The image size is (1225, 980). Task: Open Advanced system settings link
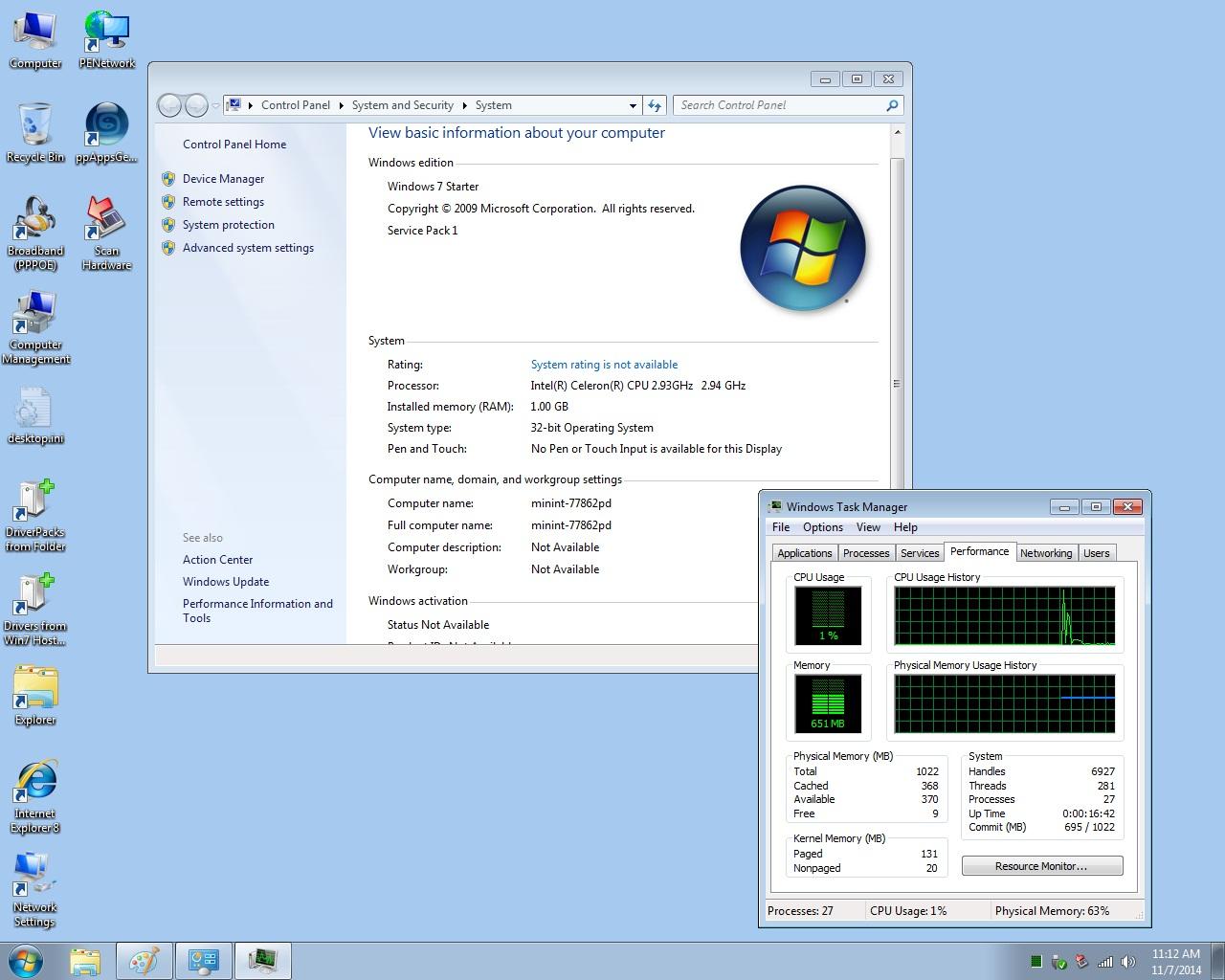point(248,248)
